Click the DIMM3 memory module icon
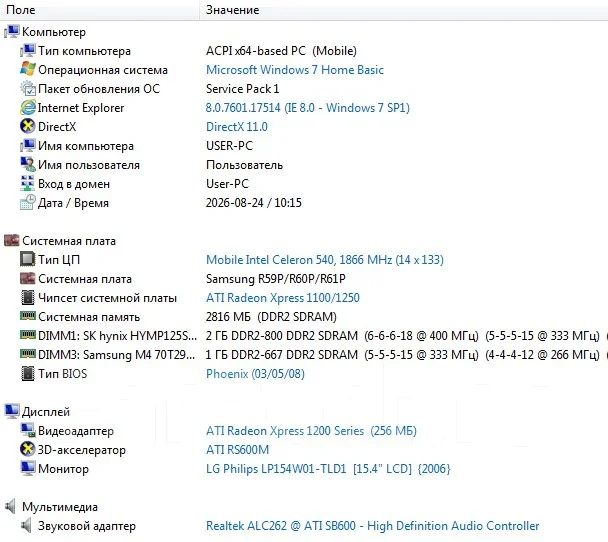This screenshot has height=542, width=608. pos(28,354)
